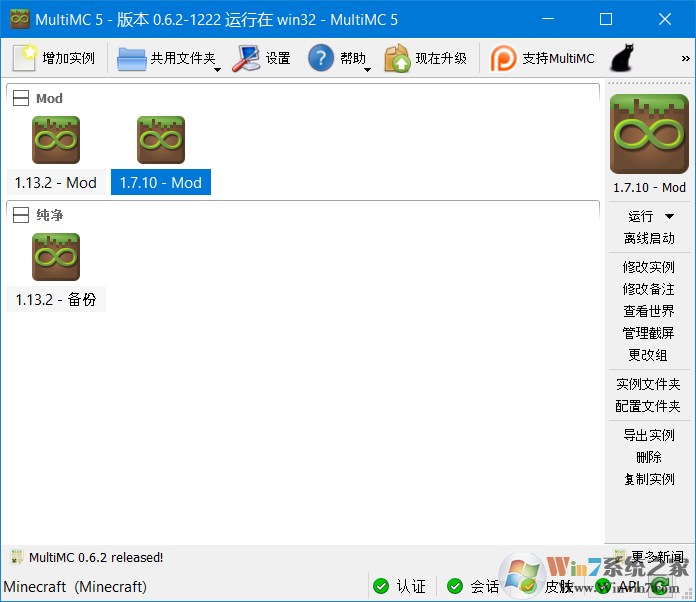
Task: Click the Update now (现在升级) icon
Action: pyautogui.click(x=397, y=58)
